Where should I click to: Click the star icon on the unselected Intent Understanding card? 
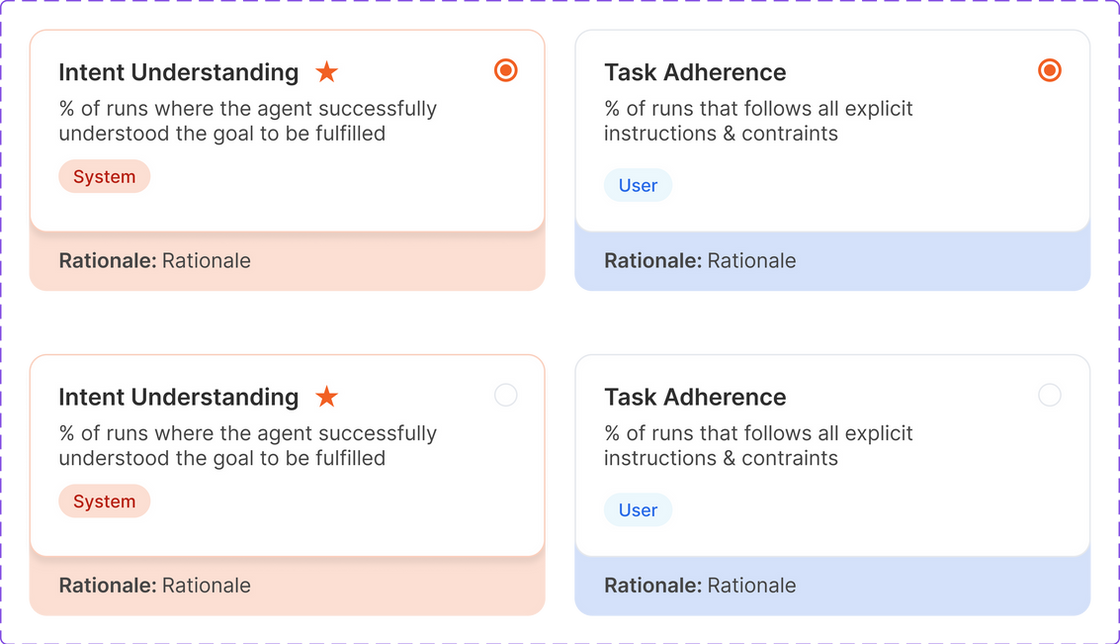tap(326, 397)
